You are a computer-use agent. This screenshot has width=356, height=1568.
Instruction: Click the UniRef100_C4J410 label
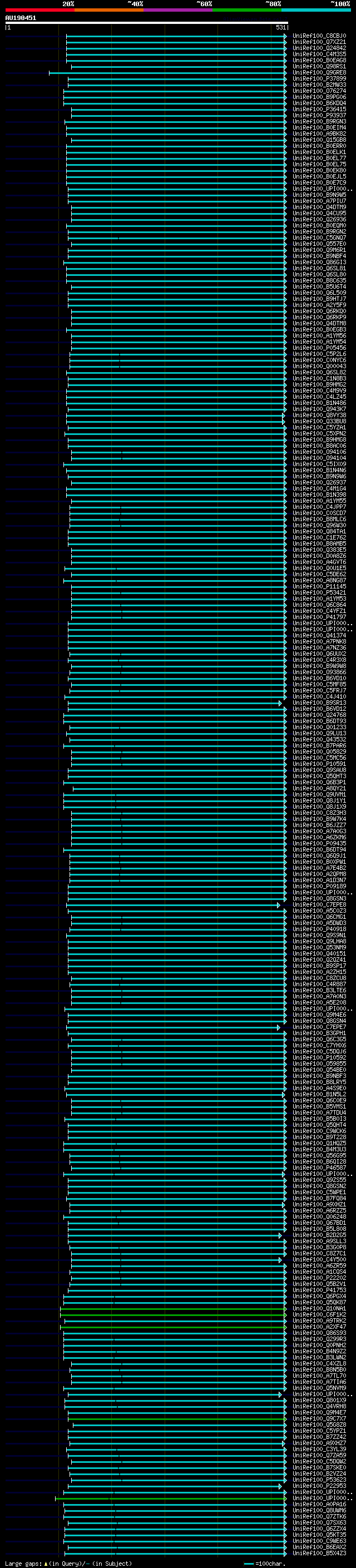point(319,697)
